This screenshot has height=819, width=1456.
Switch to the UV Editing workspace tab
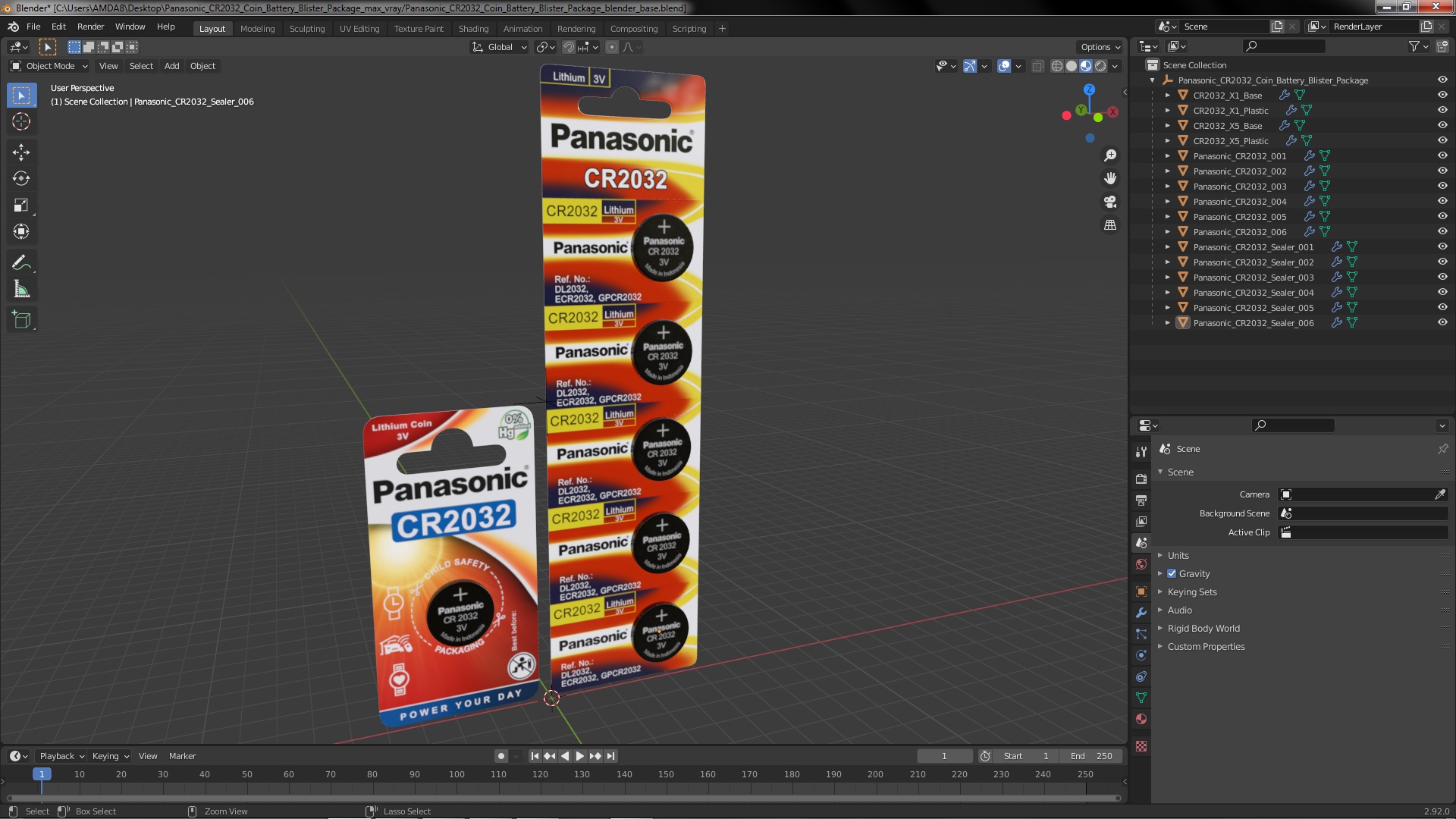pos(359,29)
